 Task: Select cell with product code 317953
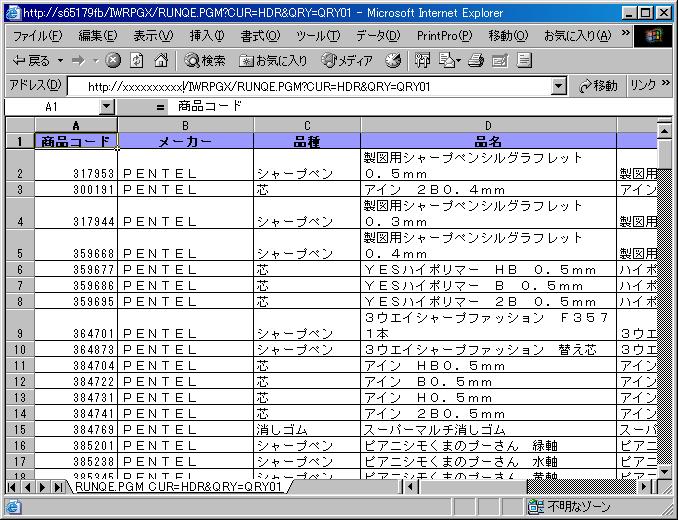(76, 165)
